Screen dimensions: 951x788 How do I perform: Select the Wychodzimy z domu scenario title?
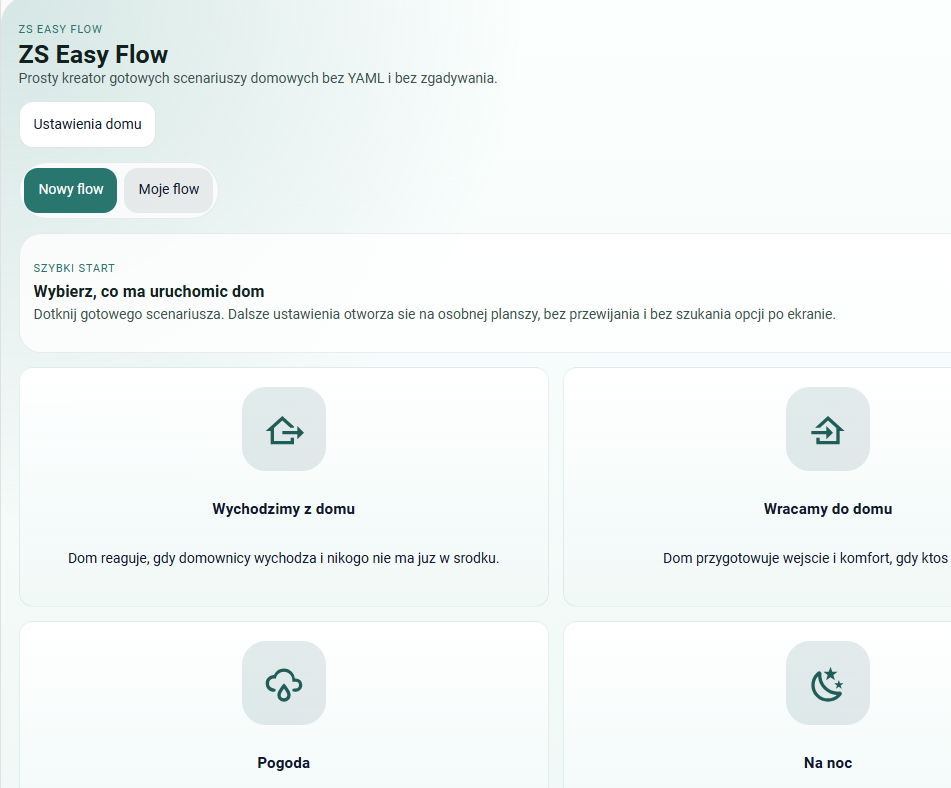(283, 509)
